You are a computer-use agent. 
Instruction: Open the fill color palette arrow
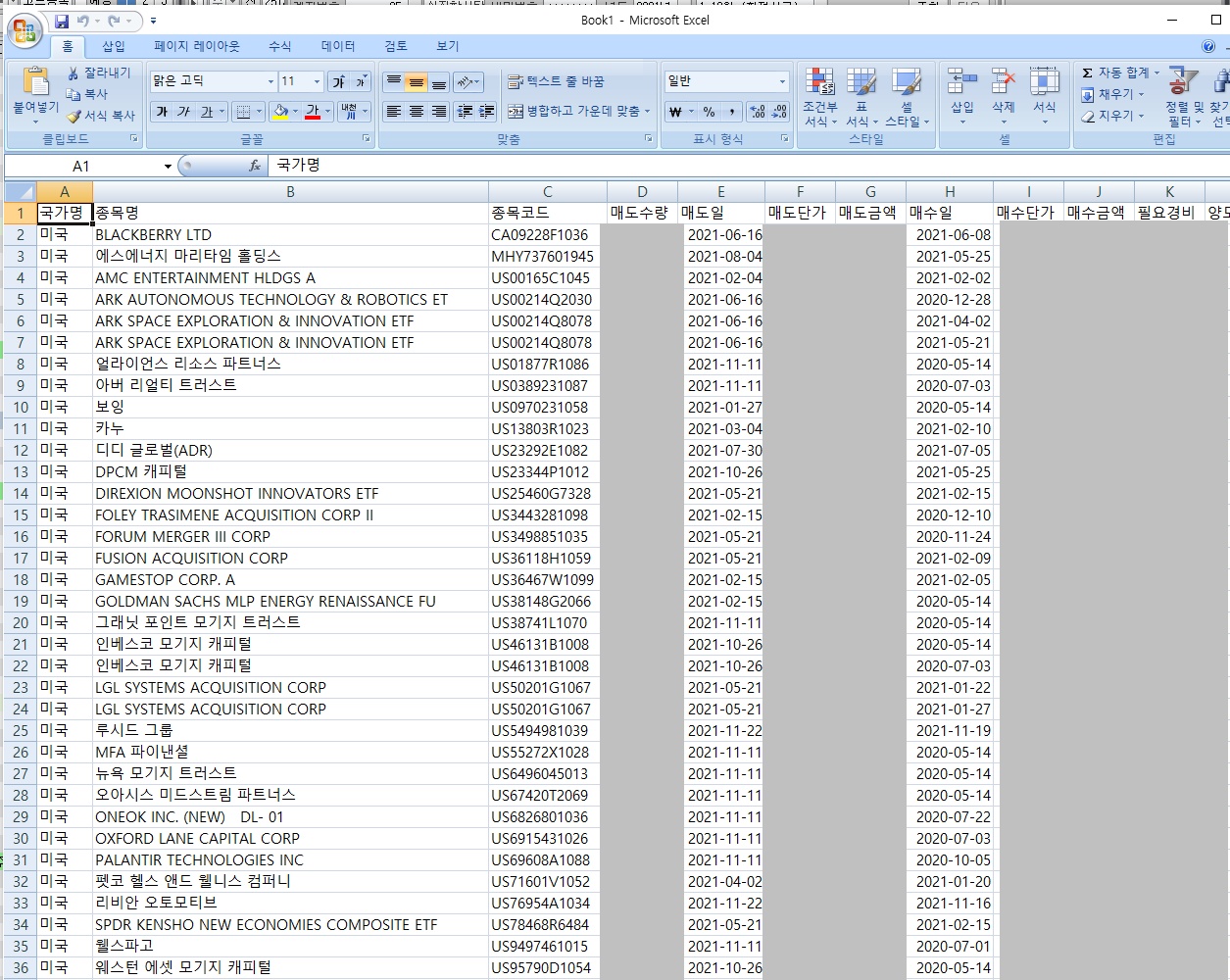(296, 112)
